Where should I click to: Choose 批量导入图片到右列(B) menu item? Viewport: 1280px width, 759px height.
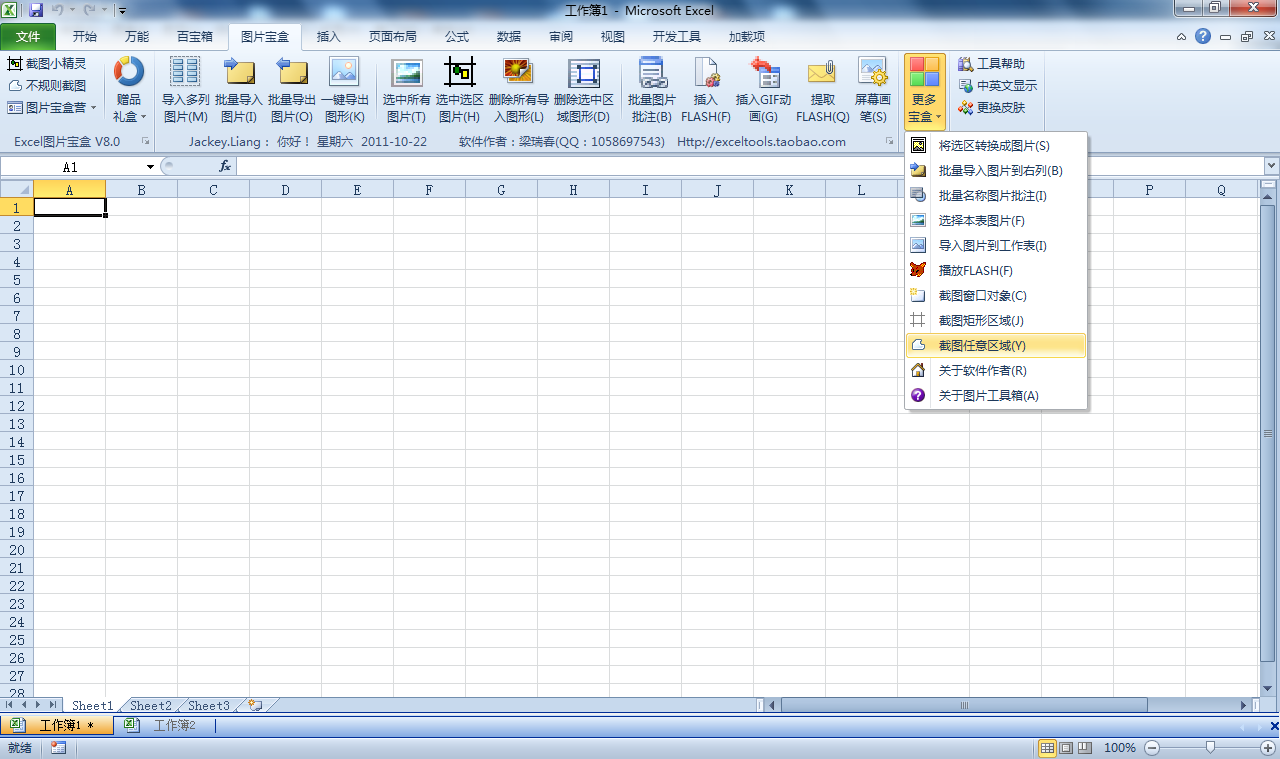click(x=995, y=171)
